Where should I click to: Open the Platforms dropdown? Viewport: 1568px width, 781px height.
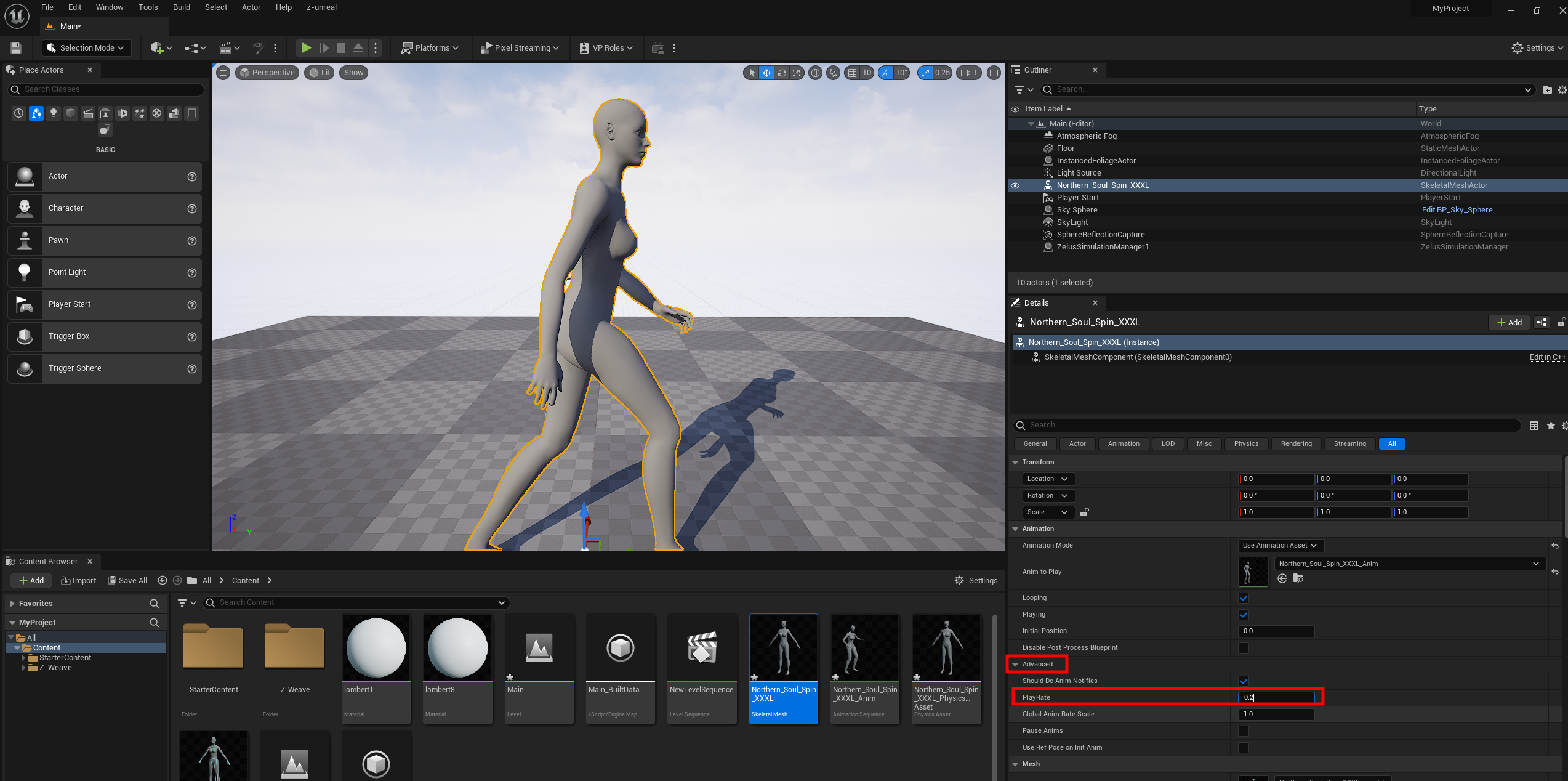click(x=430, y=47)
